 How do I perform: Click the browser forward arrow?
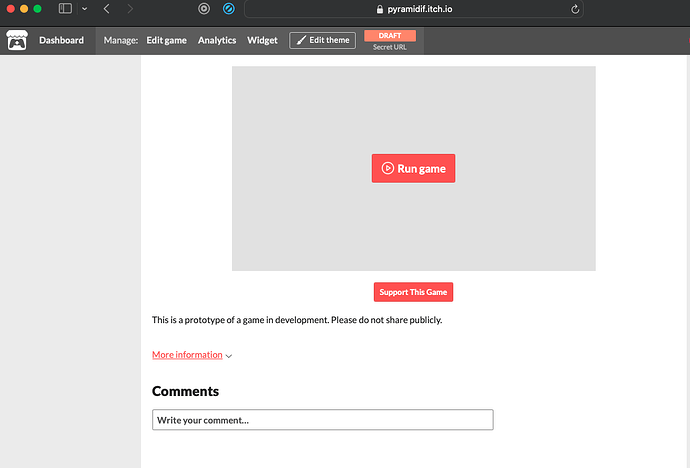(x=130, y=9)
